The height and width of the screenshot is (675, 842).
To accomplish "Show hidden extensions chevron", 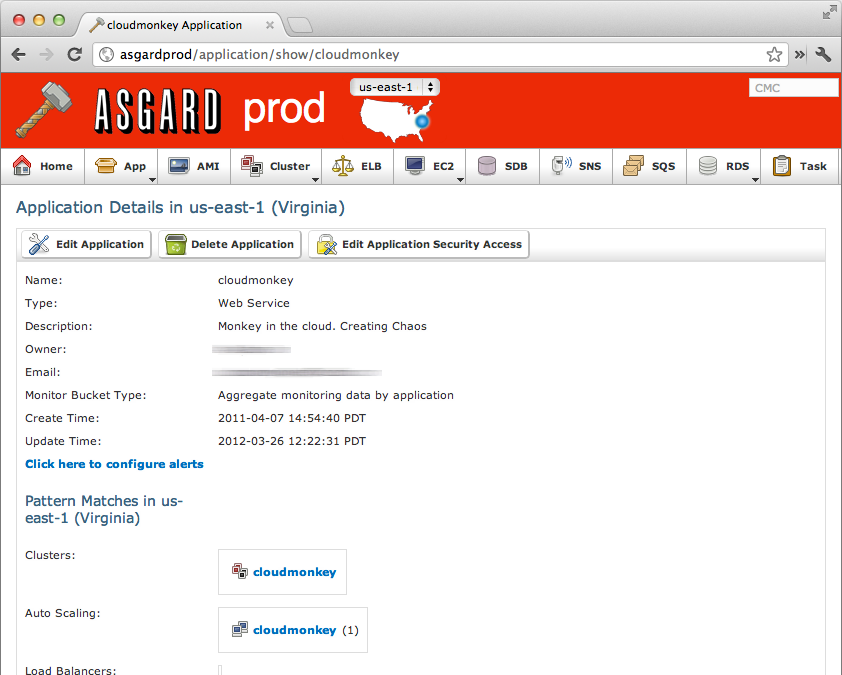I will pos(800,54).
